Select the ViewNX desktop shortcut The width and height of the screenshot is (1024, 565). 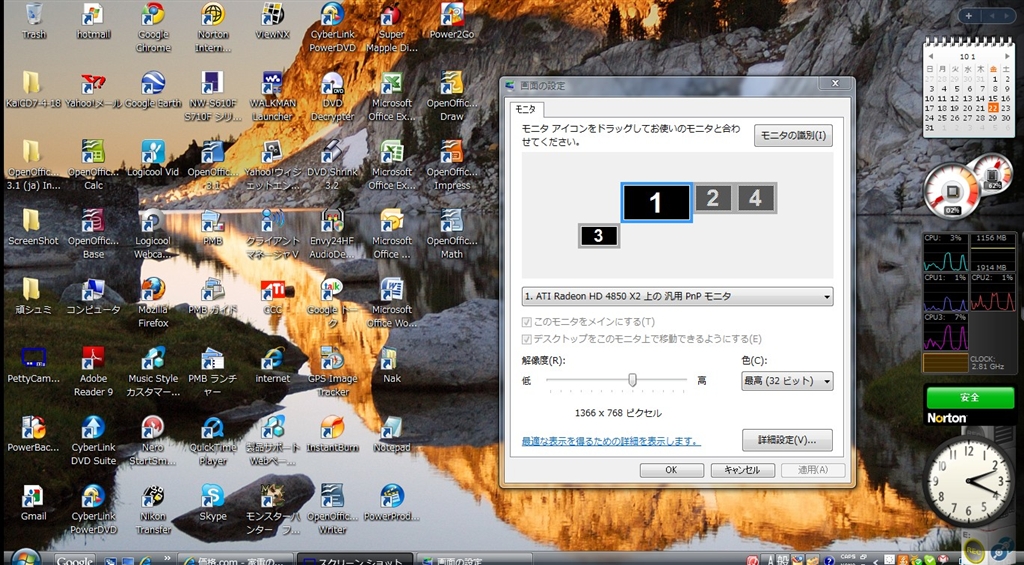pos(272,21)
